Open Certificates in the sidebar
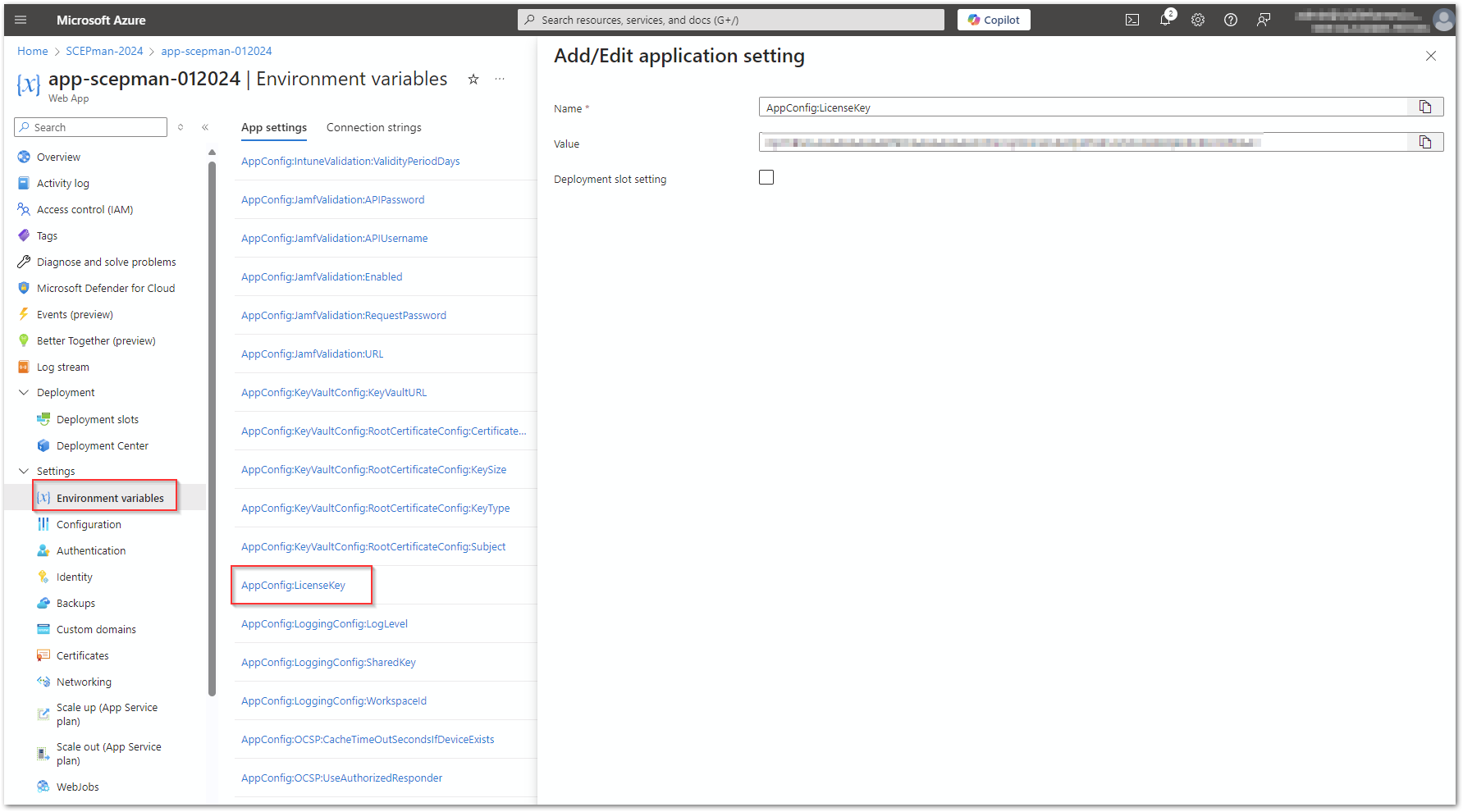Screen dimensions: 1463x812 click(82, 655)
